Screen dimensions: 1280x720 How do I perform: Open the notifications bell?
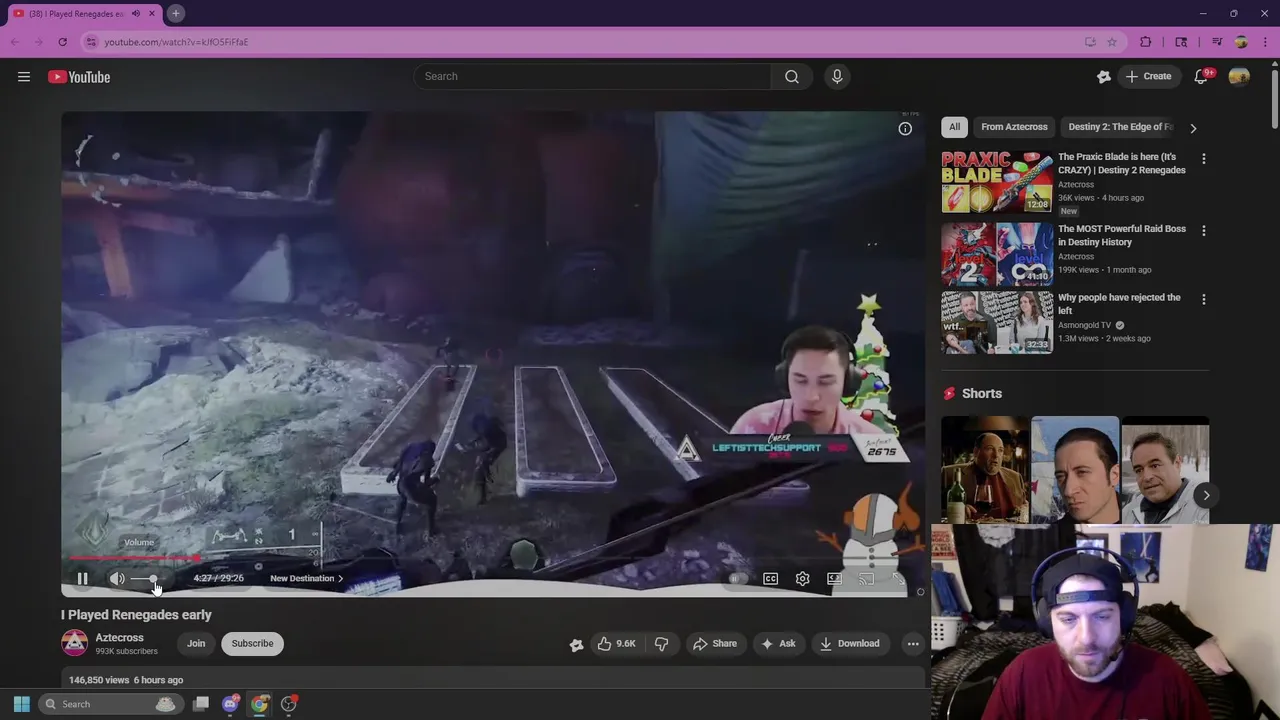1201,77
